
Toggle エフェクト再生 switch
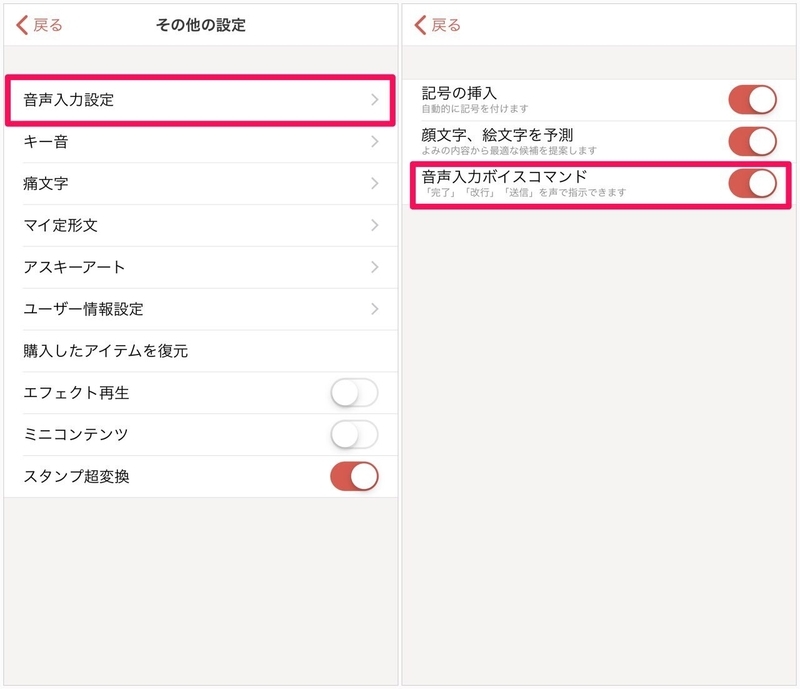click(x=354, y=393)
